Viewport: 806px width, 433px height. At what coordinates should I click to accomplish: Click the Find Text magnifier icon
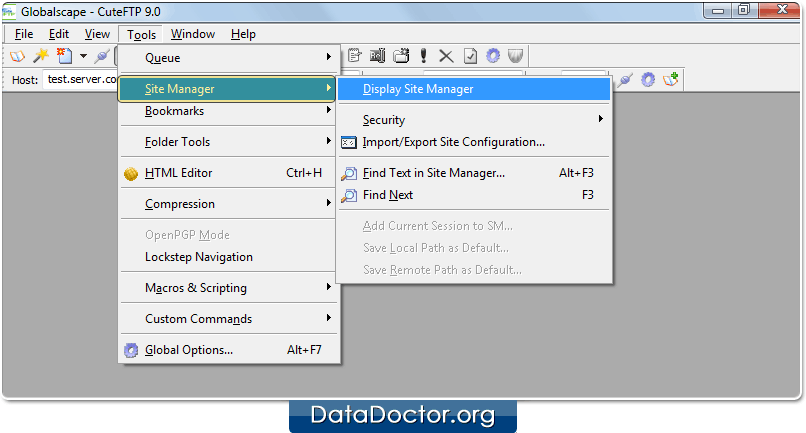pos(349,174)
